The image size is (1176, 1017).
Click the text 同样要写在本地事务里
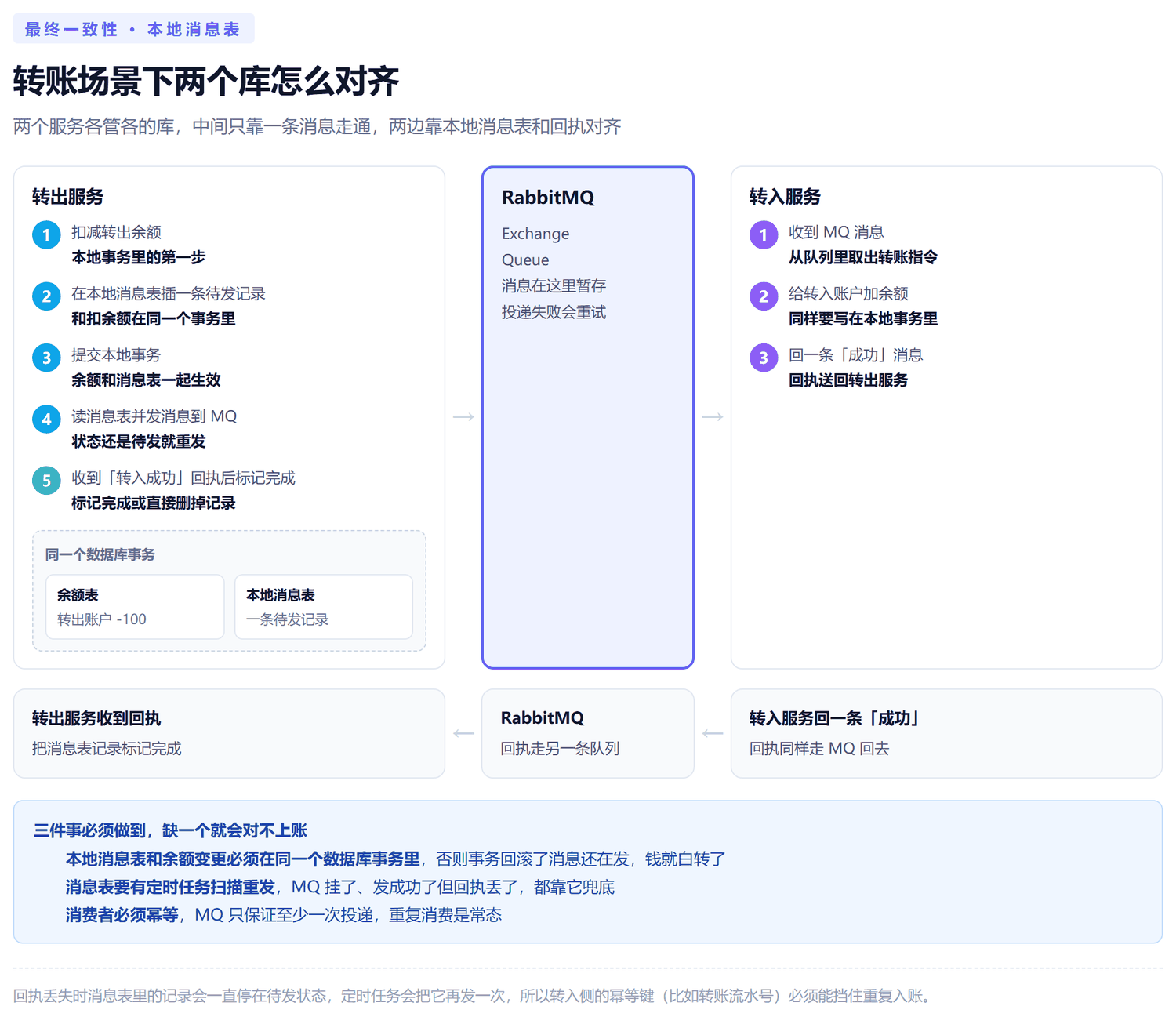(x=863, y=318)
